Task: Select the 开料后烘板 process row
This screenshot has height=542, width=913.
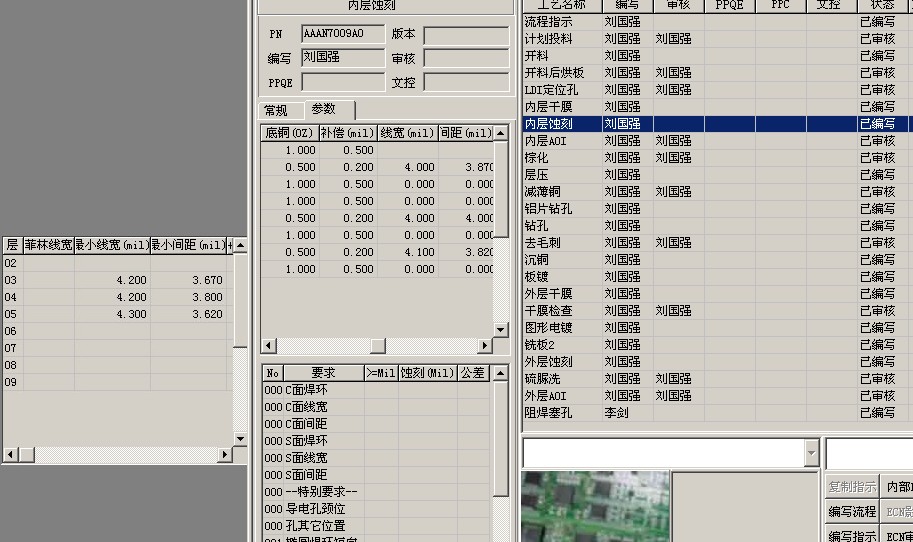Action: (x=718, y=73)
